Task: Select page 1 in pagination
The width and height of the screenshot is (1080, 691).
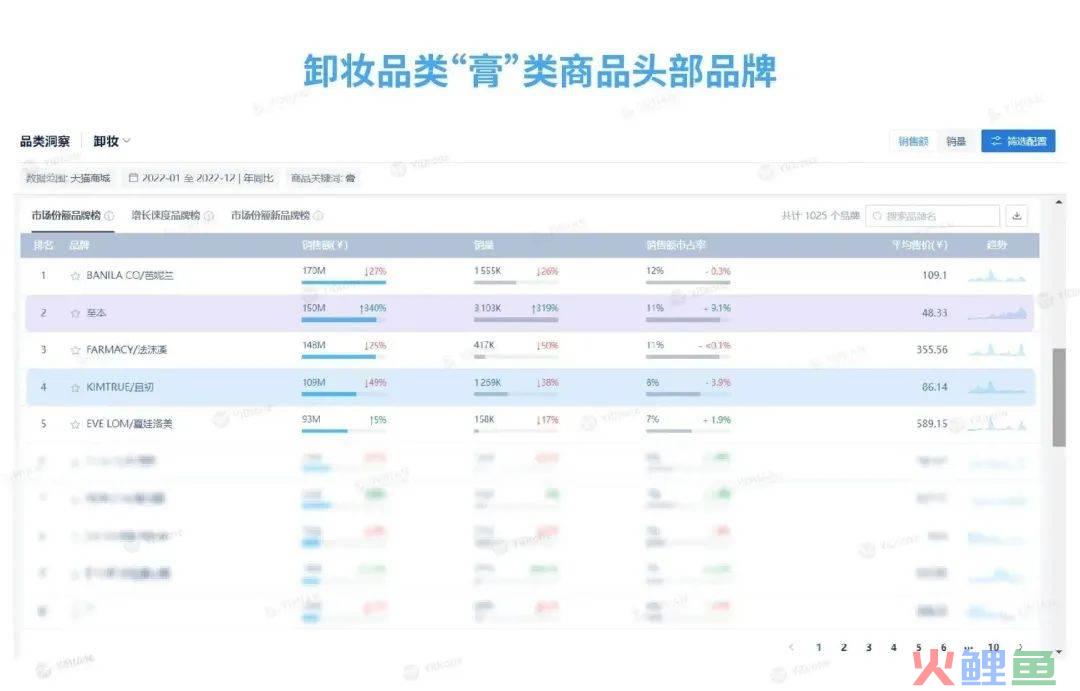Action: 818,647
